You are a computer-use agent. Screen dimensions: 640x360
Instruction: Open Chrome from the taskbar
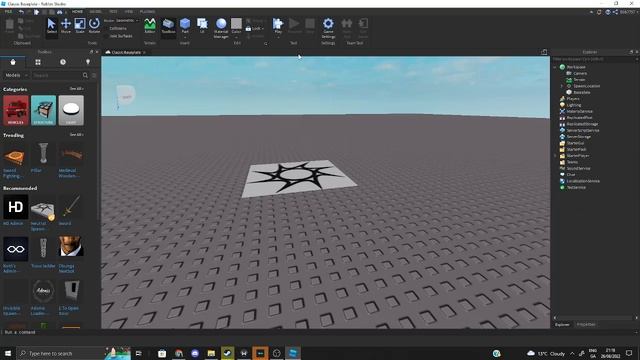[x=179, y=353]
